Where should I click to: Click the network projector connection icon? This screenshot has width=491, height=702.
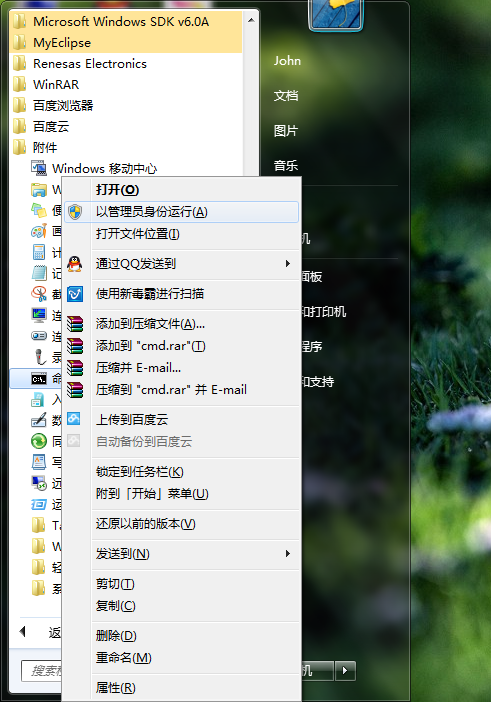39,336
